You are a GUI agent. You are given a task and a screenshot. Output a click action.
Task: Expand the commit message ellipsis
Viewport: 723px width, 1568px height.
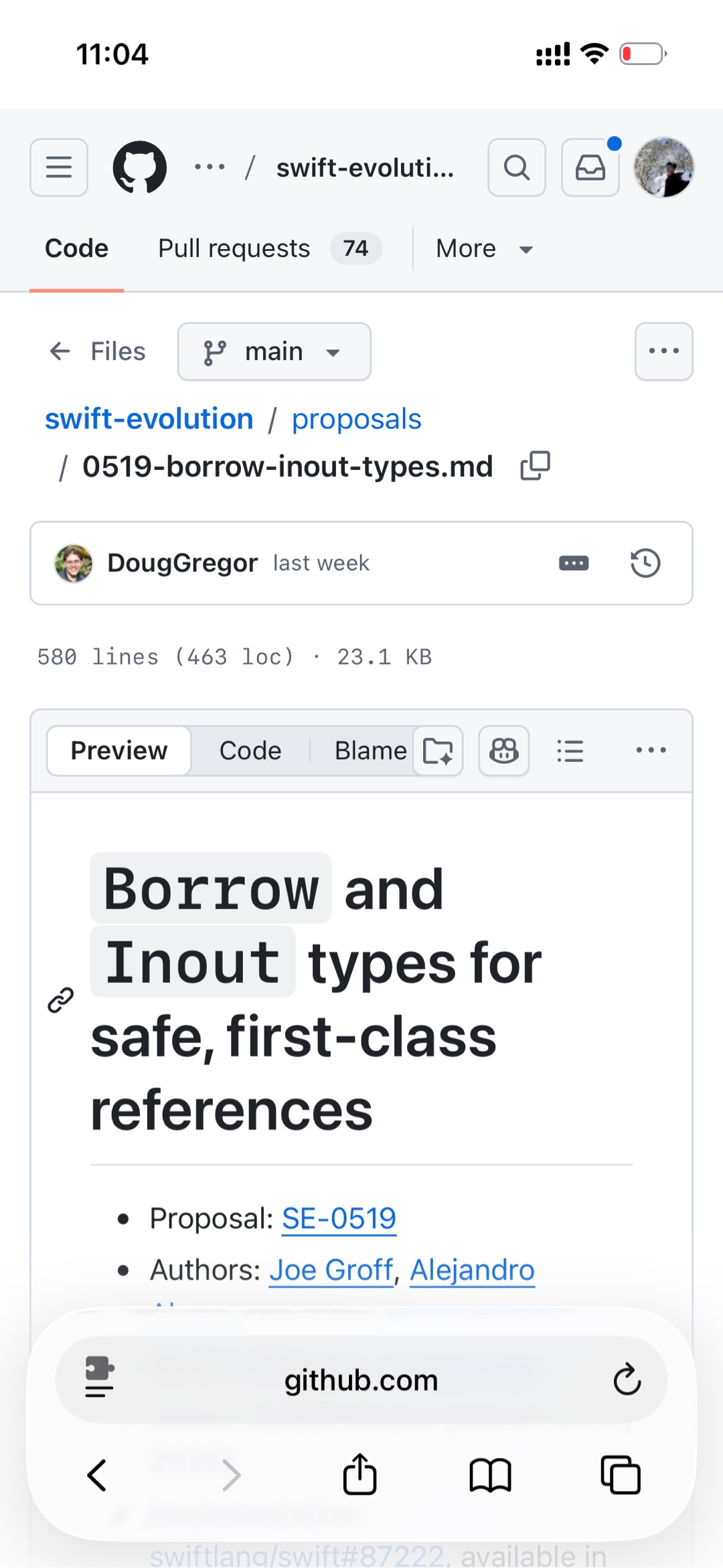tap(574, 563)
